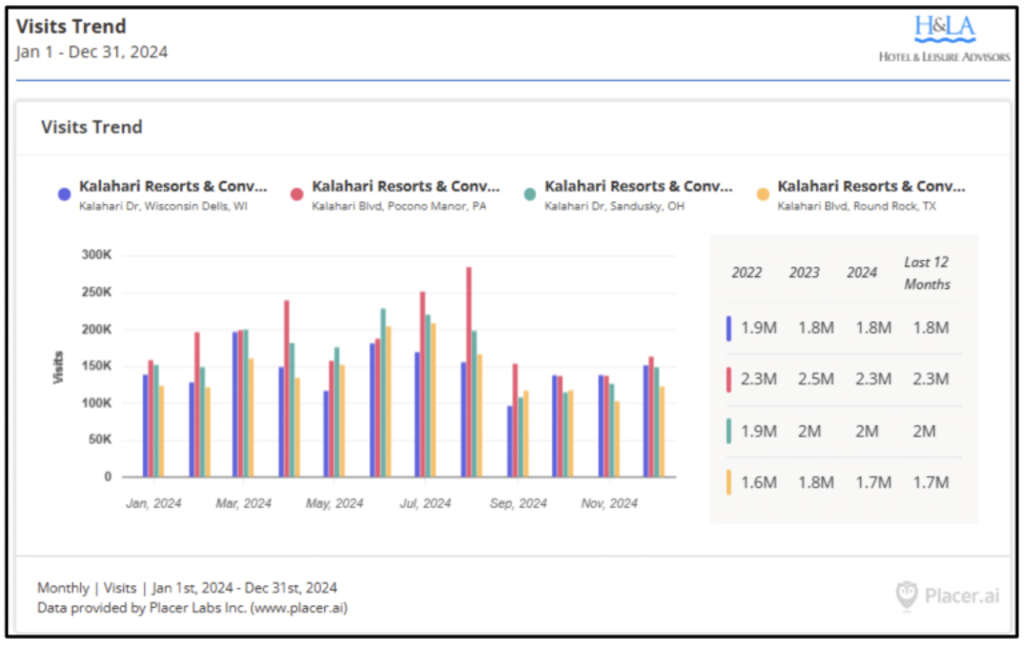This screenshot has height=648, width=1024.
Task: Click the red color marker in the summary table
Action: click(729, 380)
